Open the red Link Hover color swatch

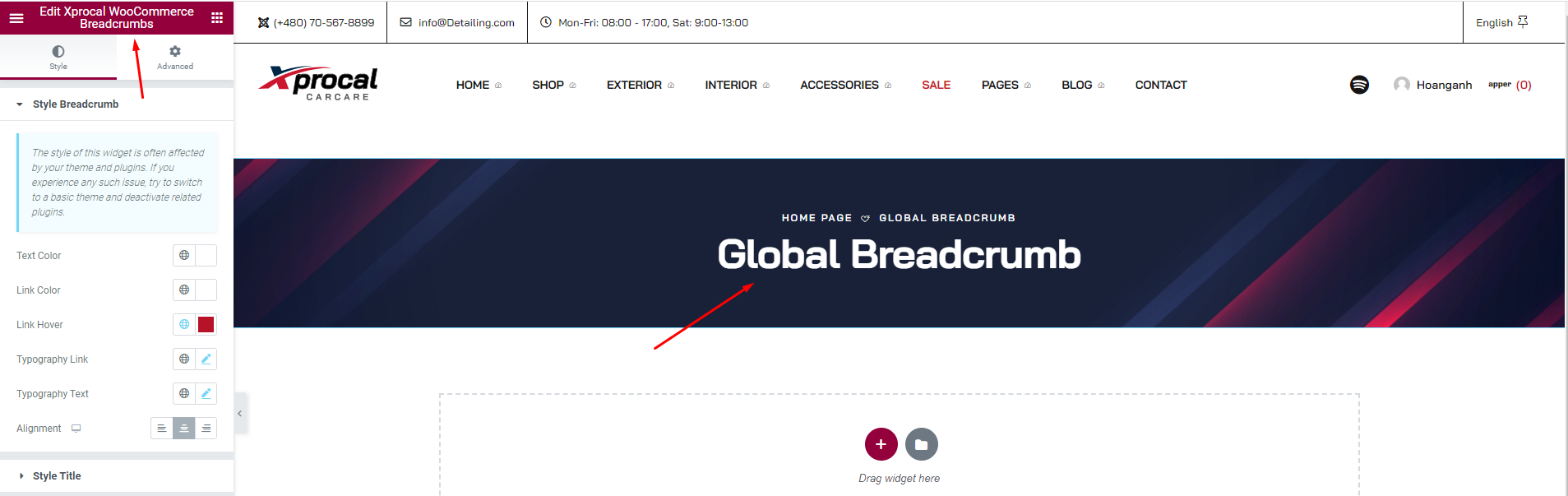[x=206, y=325]
